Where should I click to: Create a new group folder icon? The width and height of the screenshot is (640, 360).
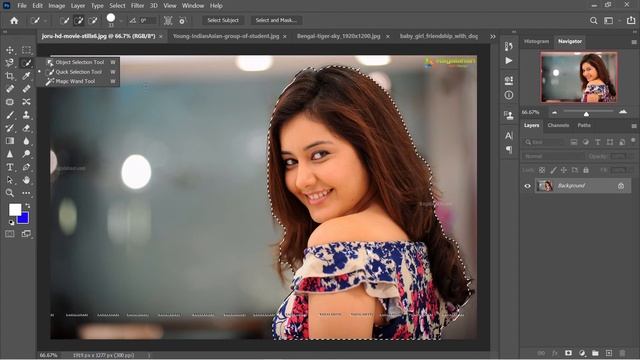point(596,353)
